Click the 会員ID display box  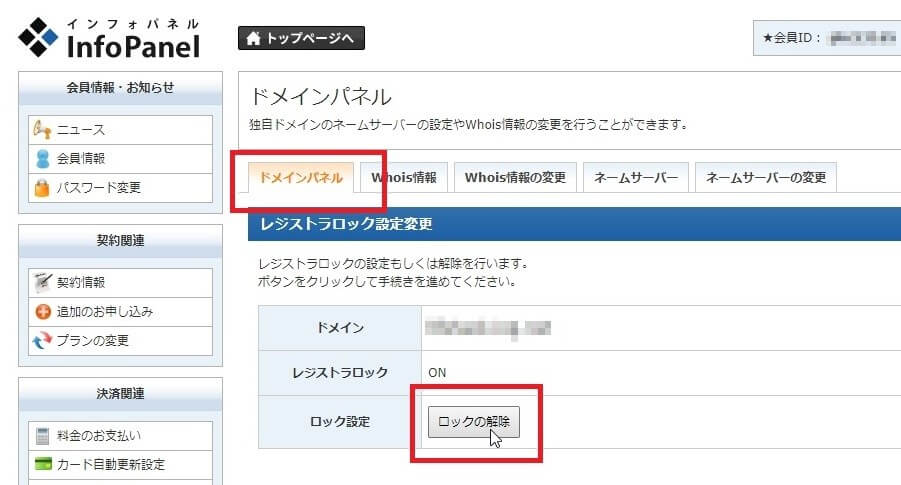tap(827, 38)
